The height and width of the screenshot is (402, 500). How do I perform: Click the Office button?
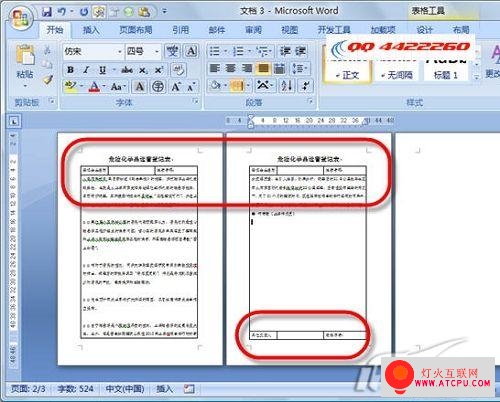[22, 18]
